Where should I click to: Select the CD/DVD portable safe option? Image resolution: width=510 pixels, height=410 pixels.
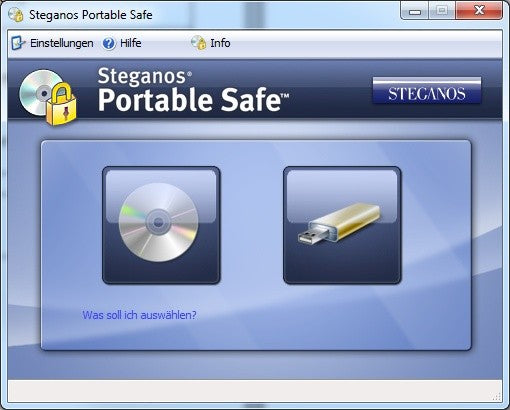[x=161, y=225]
